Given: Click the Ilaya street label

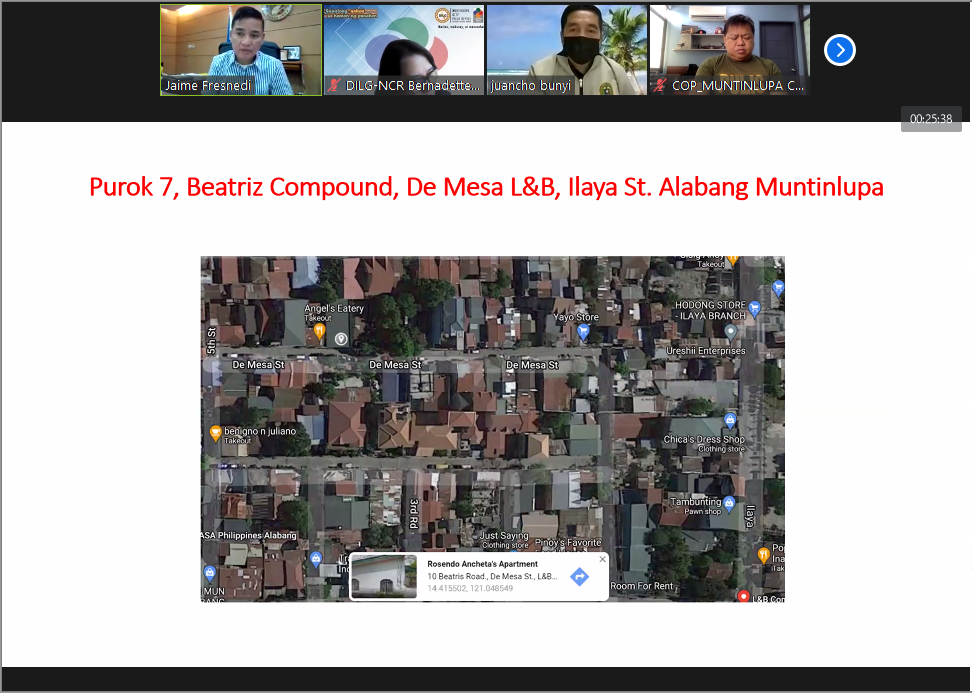Looking at the screenshot, I should pyautogui.click(x=751, y=516).
